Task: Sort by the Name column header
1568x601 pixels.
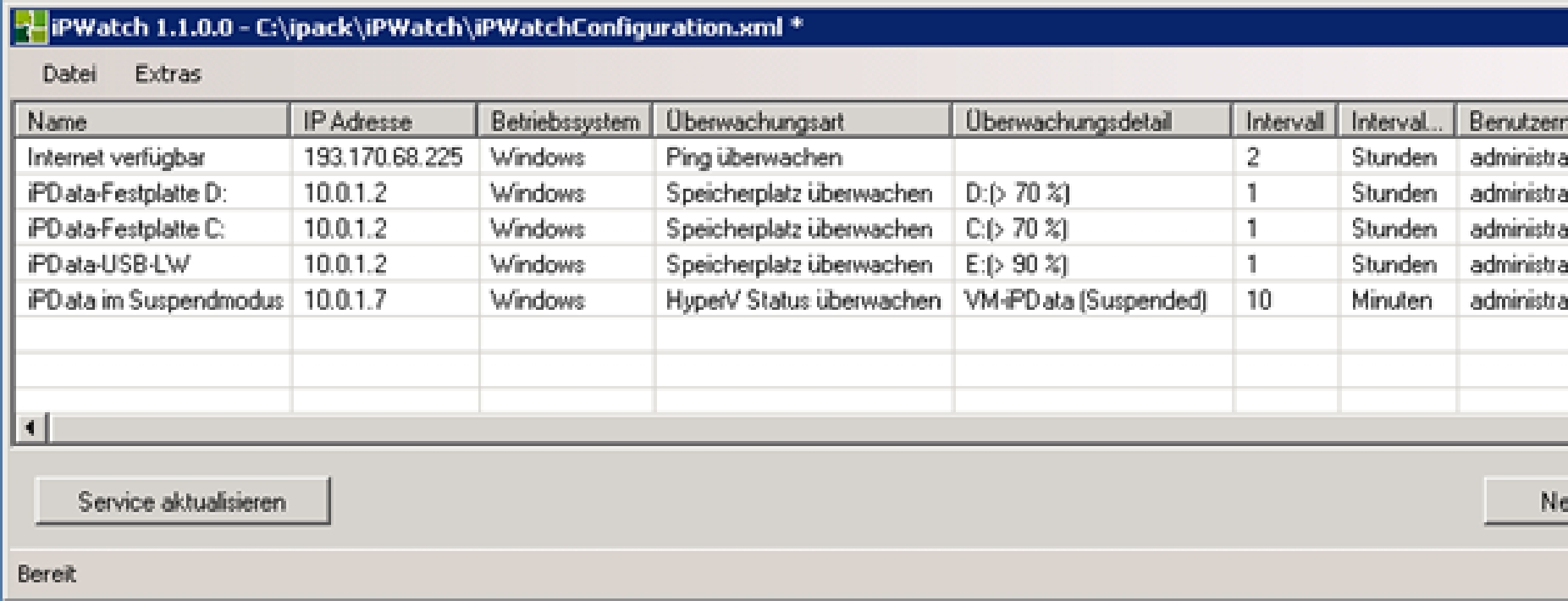Action: click(x=152, y=122)
